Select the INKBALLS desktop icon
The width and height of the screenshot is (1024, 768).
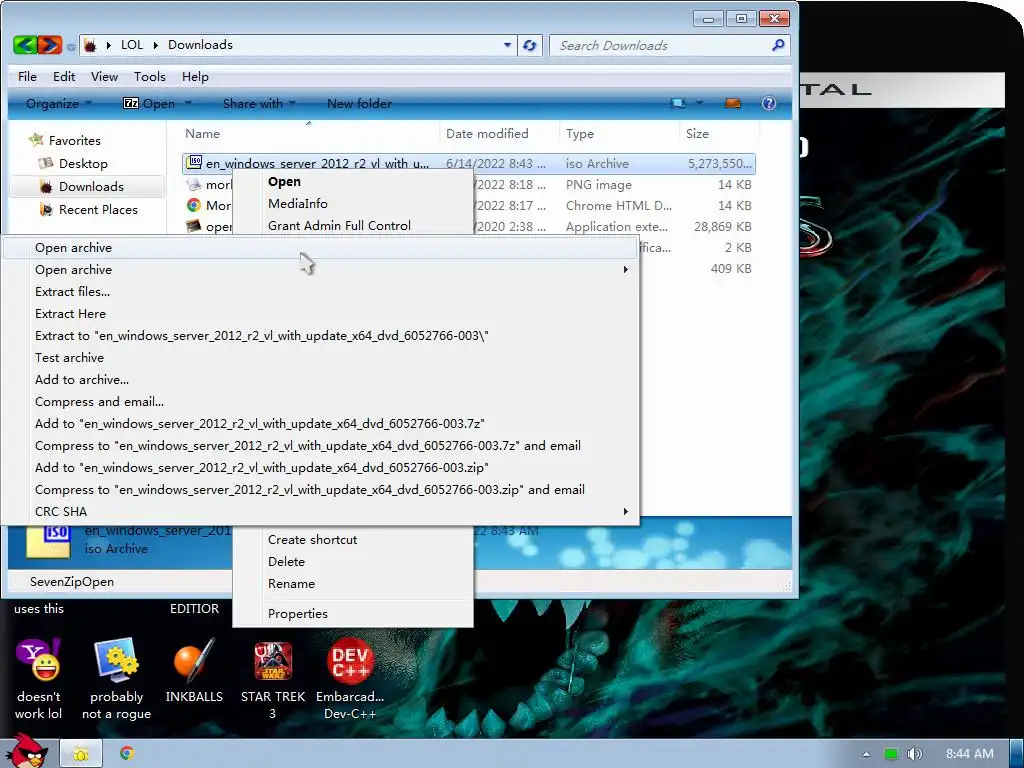194,671
